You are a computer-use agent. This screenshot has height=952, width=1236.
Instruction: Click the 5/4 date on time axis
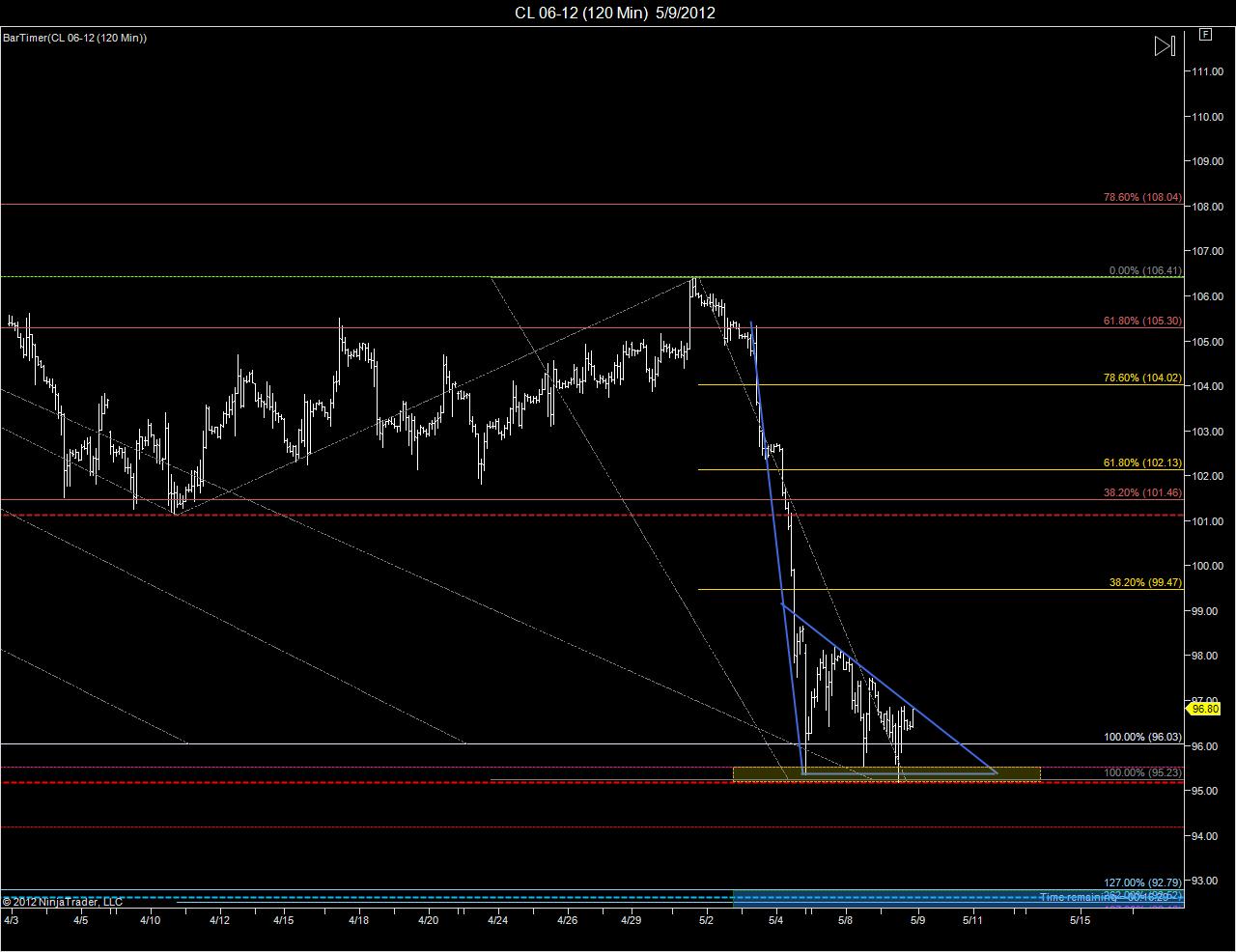pyautogui.click(x=776, y=920)
